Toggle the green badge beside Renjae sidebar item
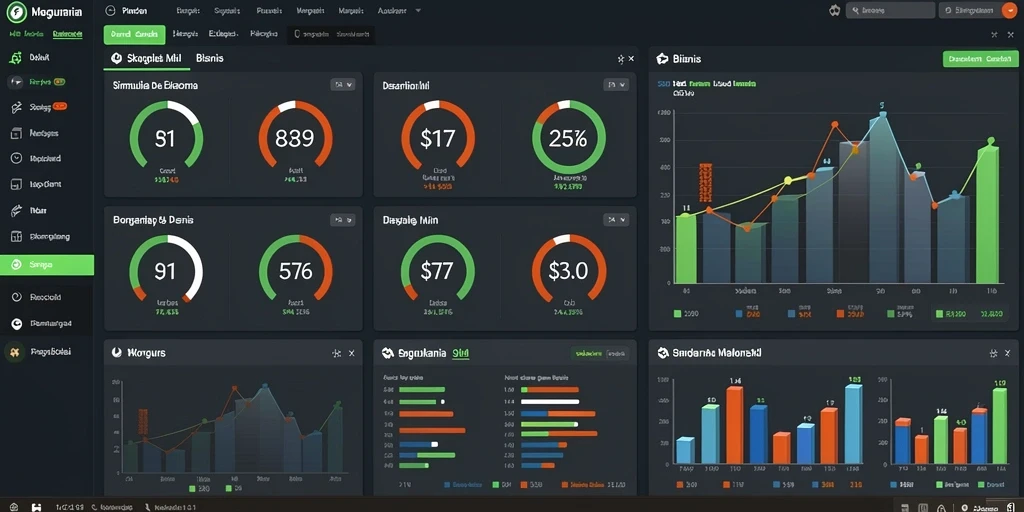1024x512 pixels. coord(59,82)
